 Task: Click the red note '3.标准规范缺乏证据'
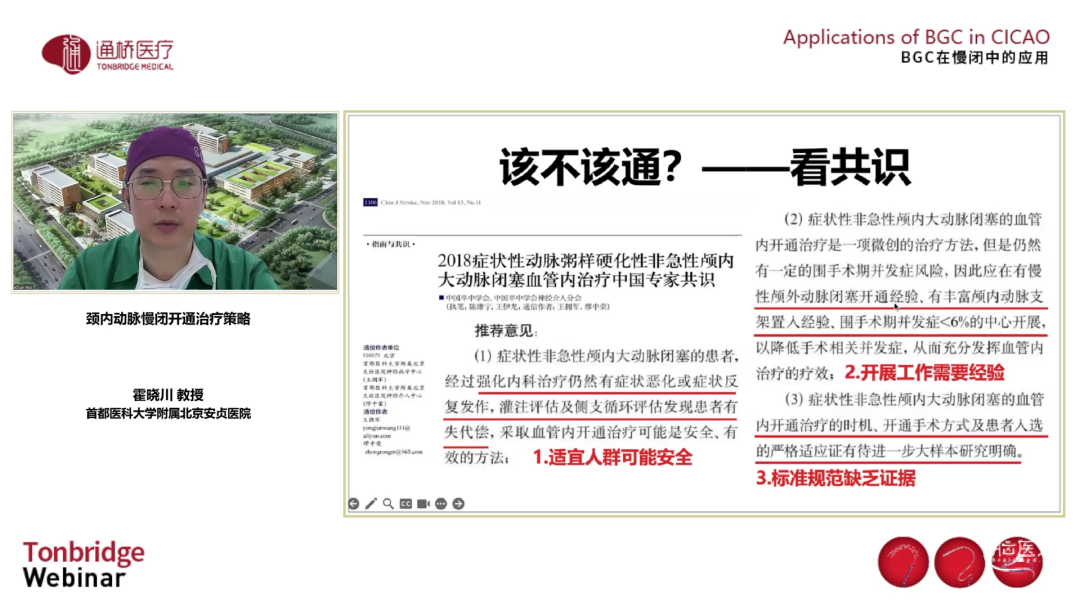point(835,478)
